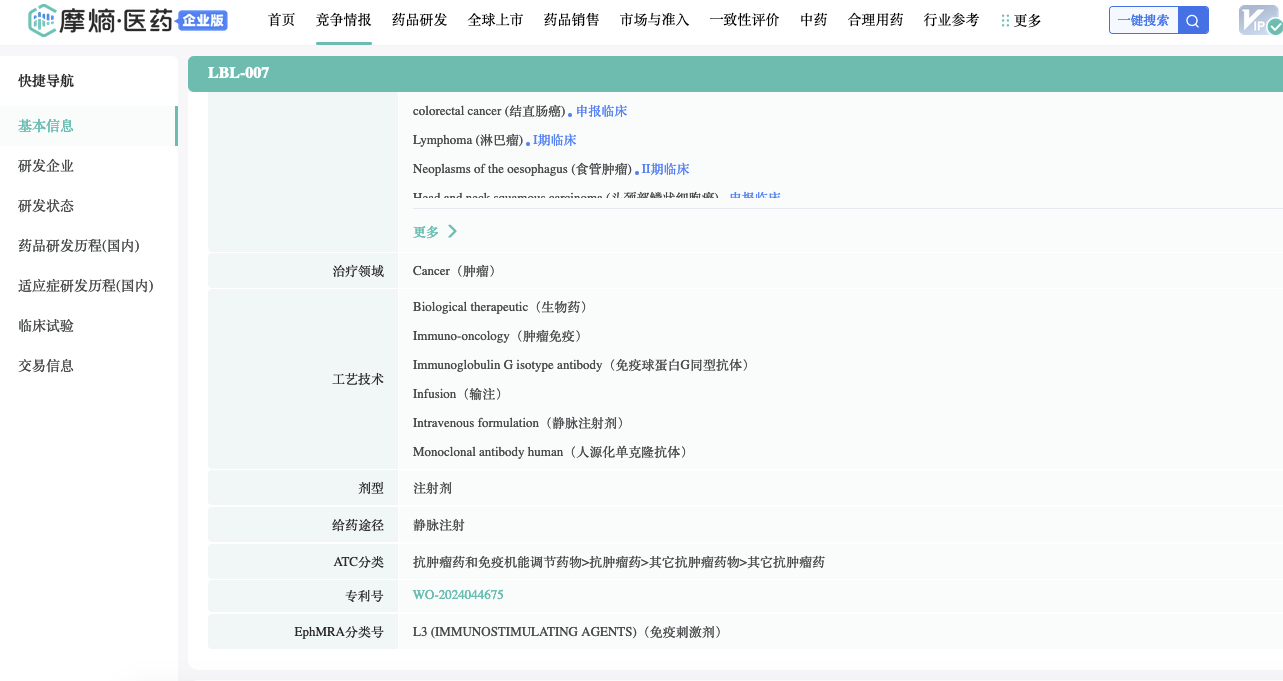Click the 一键搜索 search field
The height and width of the screenshot is (681, 1283).
tap(1143, 20)
